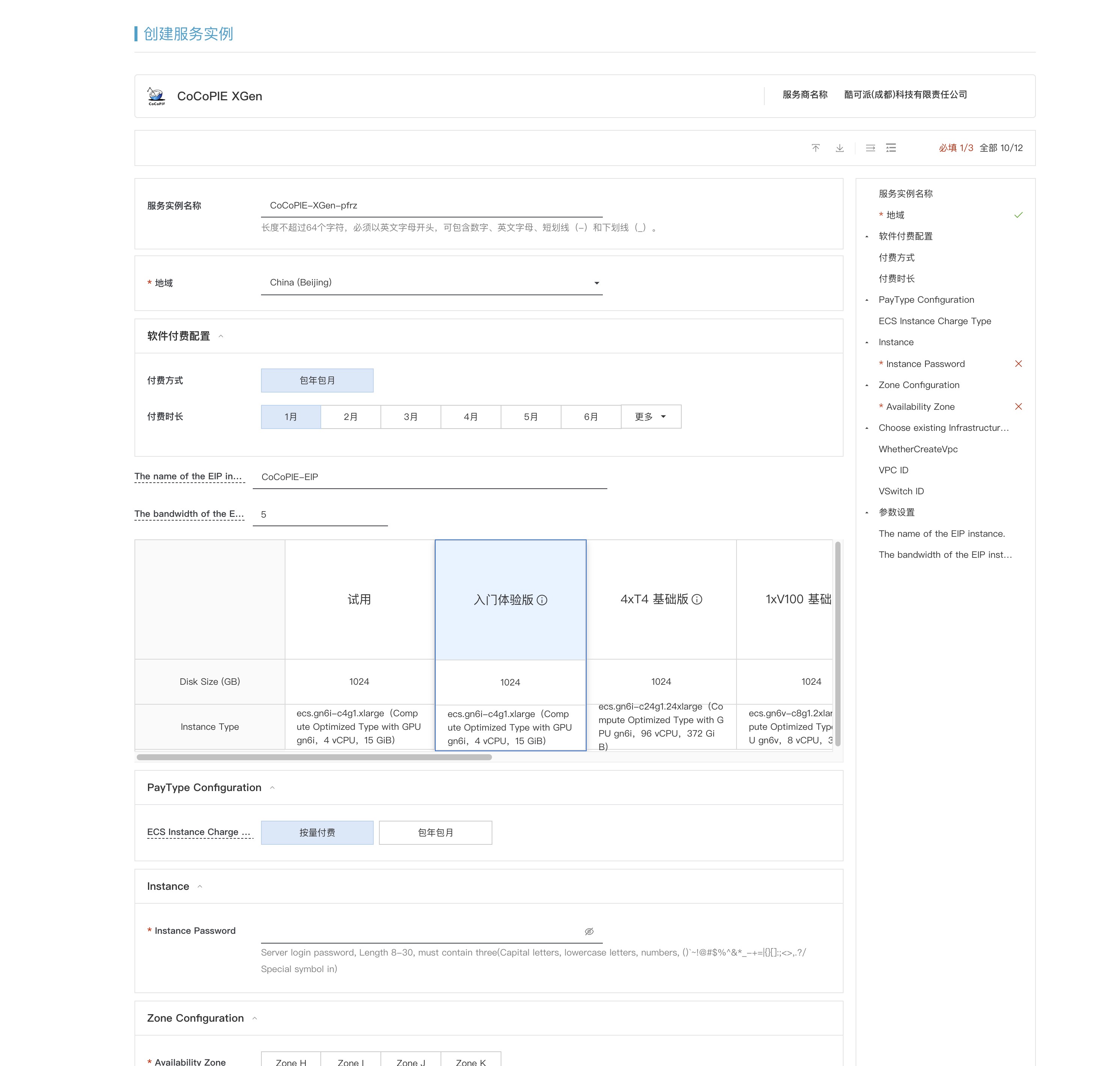The height and width of the screenshot is (1066, 1120).
Task: Click vertical scrollbar of plan table
Action: click(x=838, y=644)
